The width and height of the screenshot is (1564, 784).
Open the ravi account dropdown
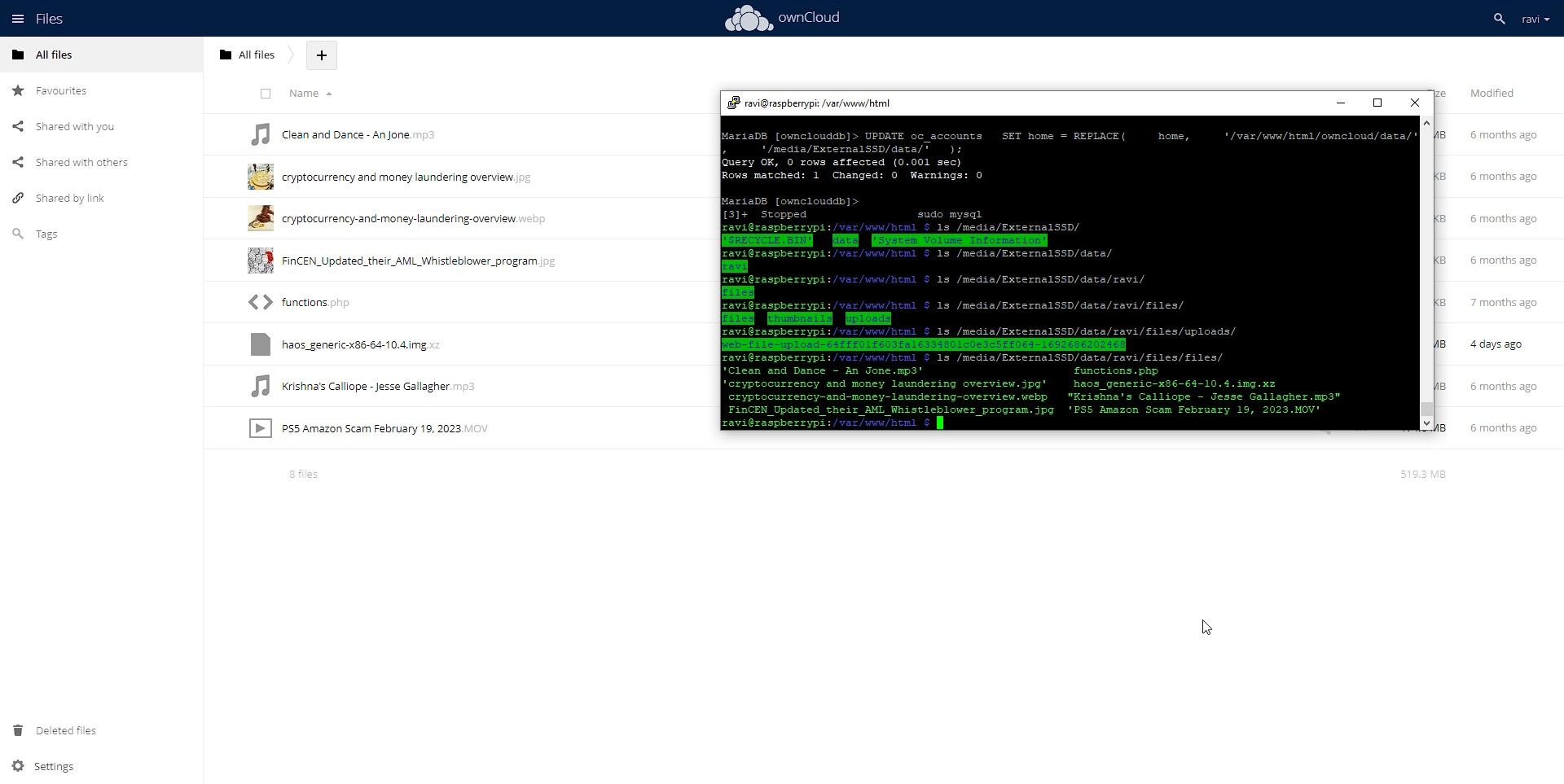1535,18
